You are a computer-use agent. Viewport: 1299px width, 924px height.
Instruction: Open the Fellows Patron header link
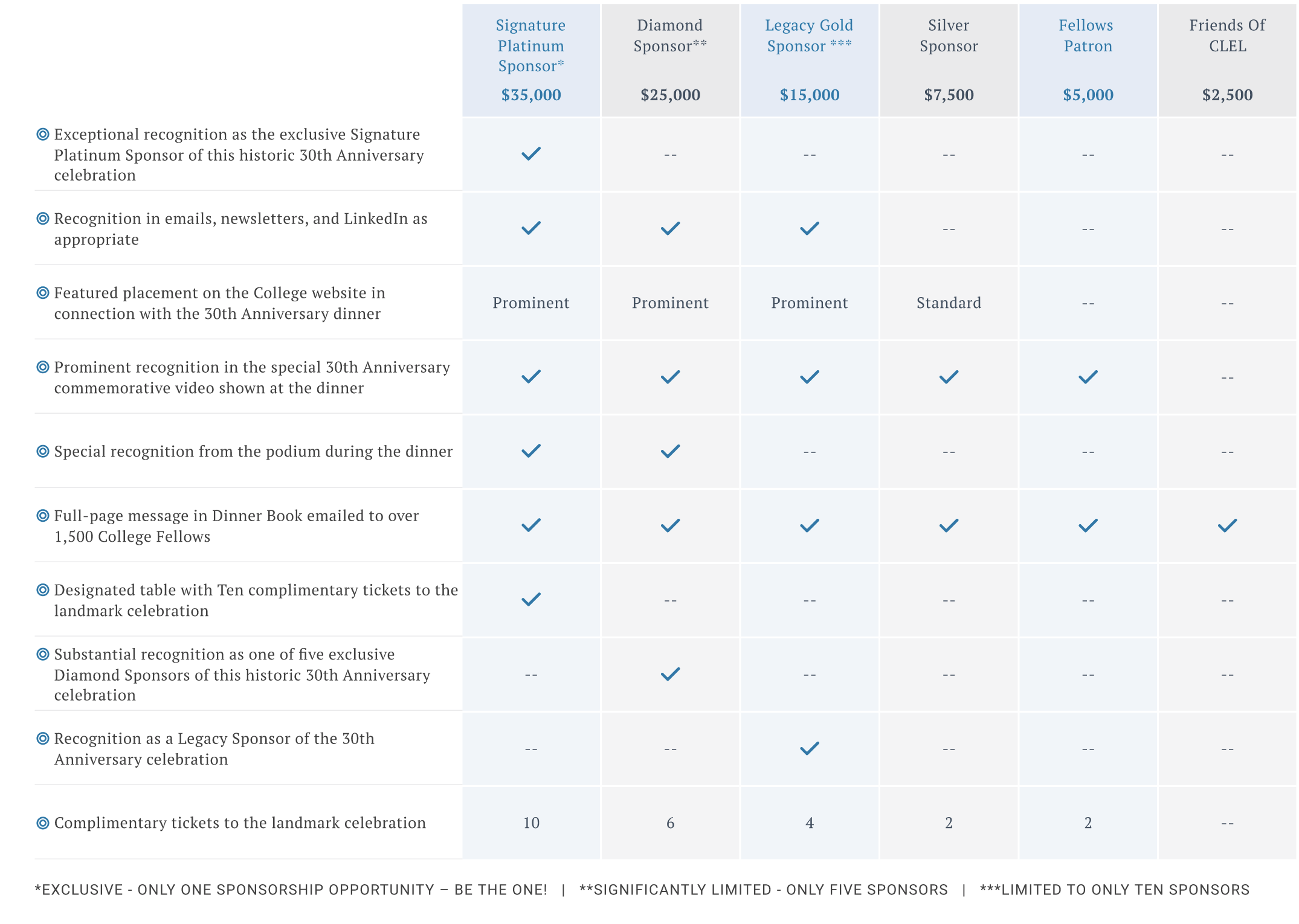click(x=1088, y=36)
